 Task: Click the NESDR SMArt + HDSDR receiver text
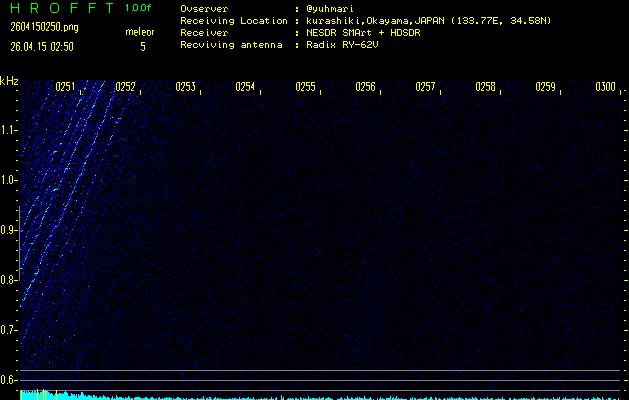362,32
